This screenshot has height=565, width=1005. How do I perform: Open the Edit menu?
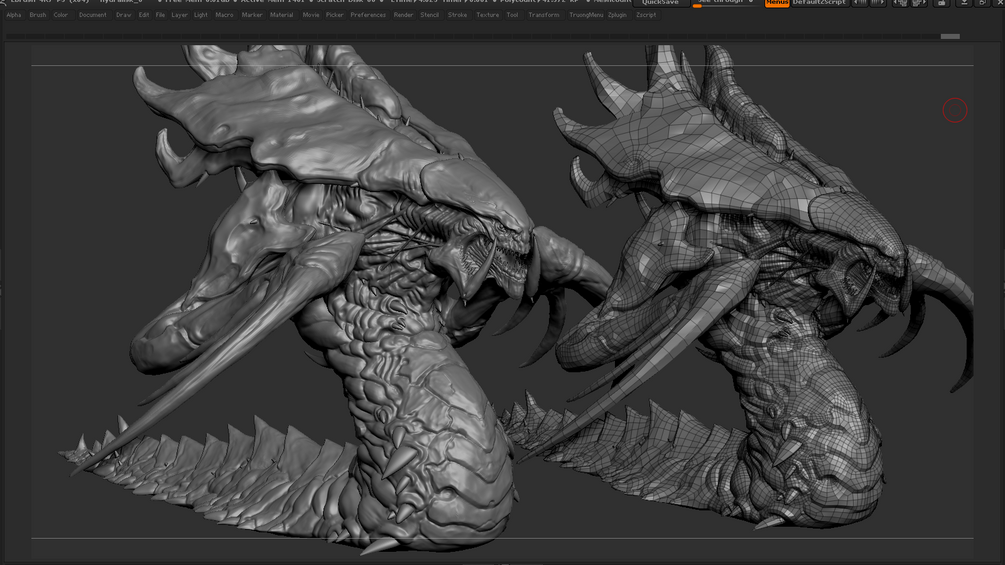pos(144,15)
